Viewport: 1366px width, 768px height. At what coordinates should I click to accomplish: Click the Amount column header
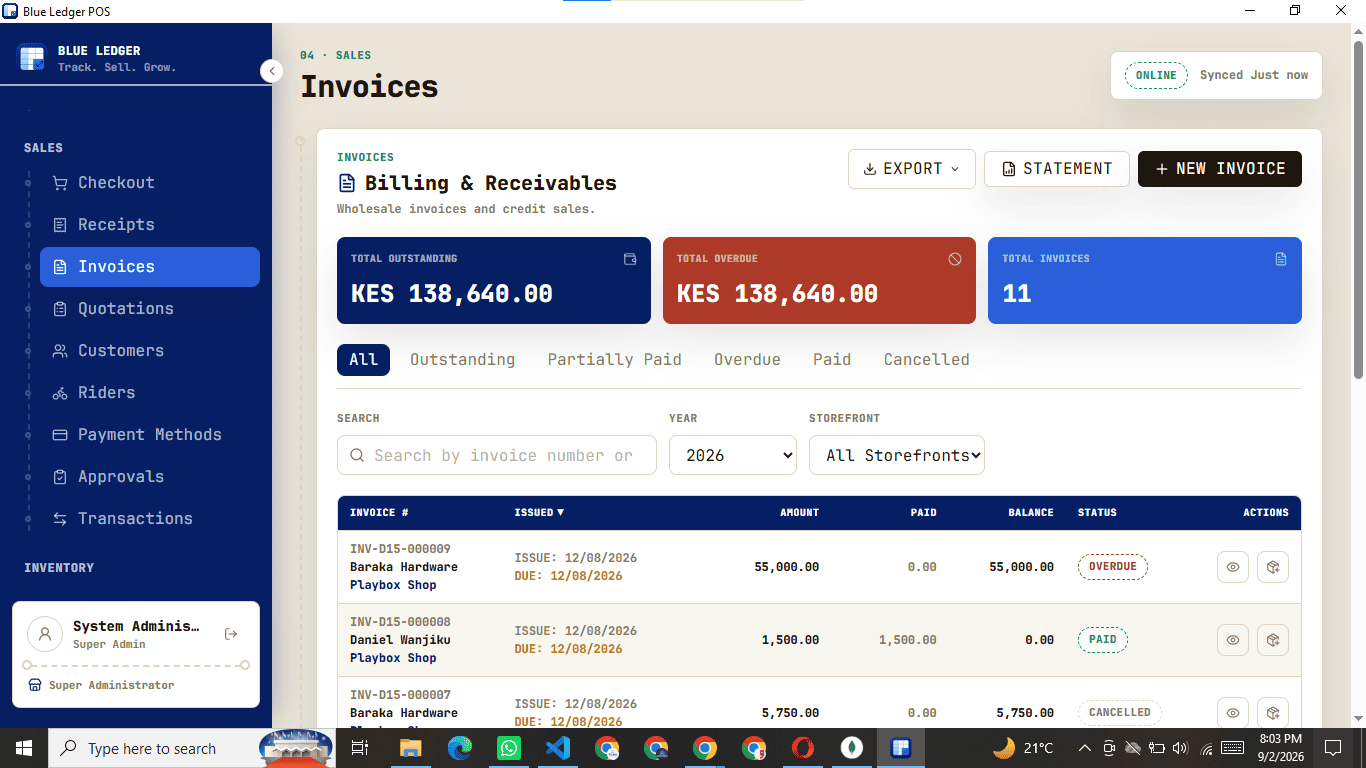(799, 512)
